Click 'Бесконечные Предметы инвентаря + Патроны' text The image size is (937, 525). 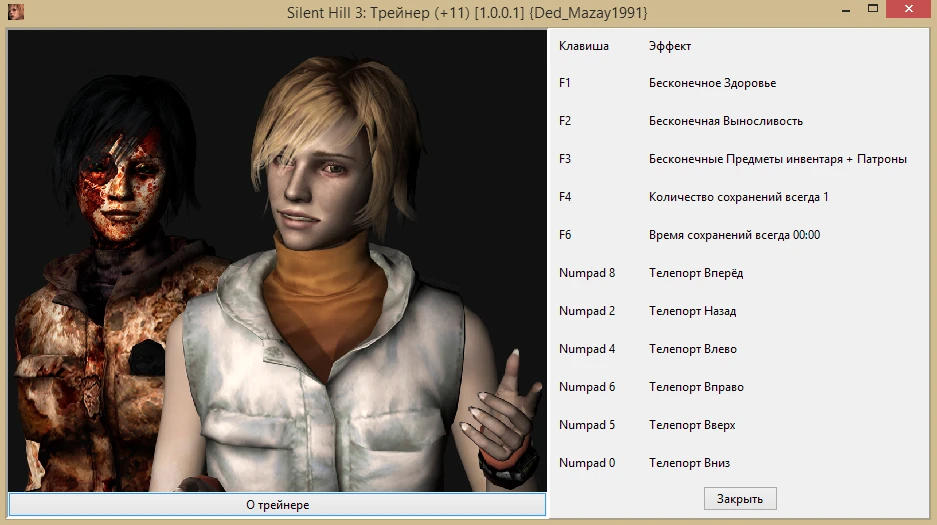[777, 159]
